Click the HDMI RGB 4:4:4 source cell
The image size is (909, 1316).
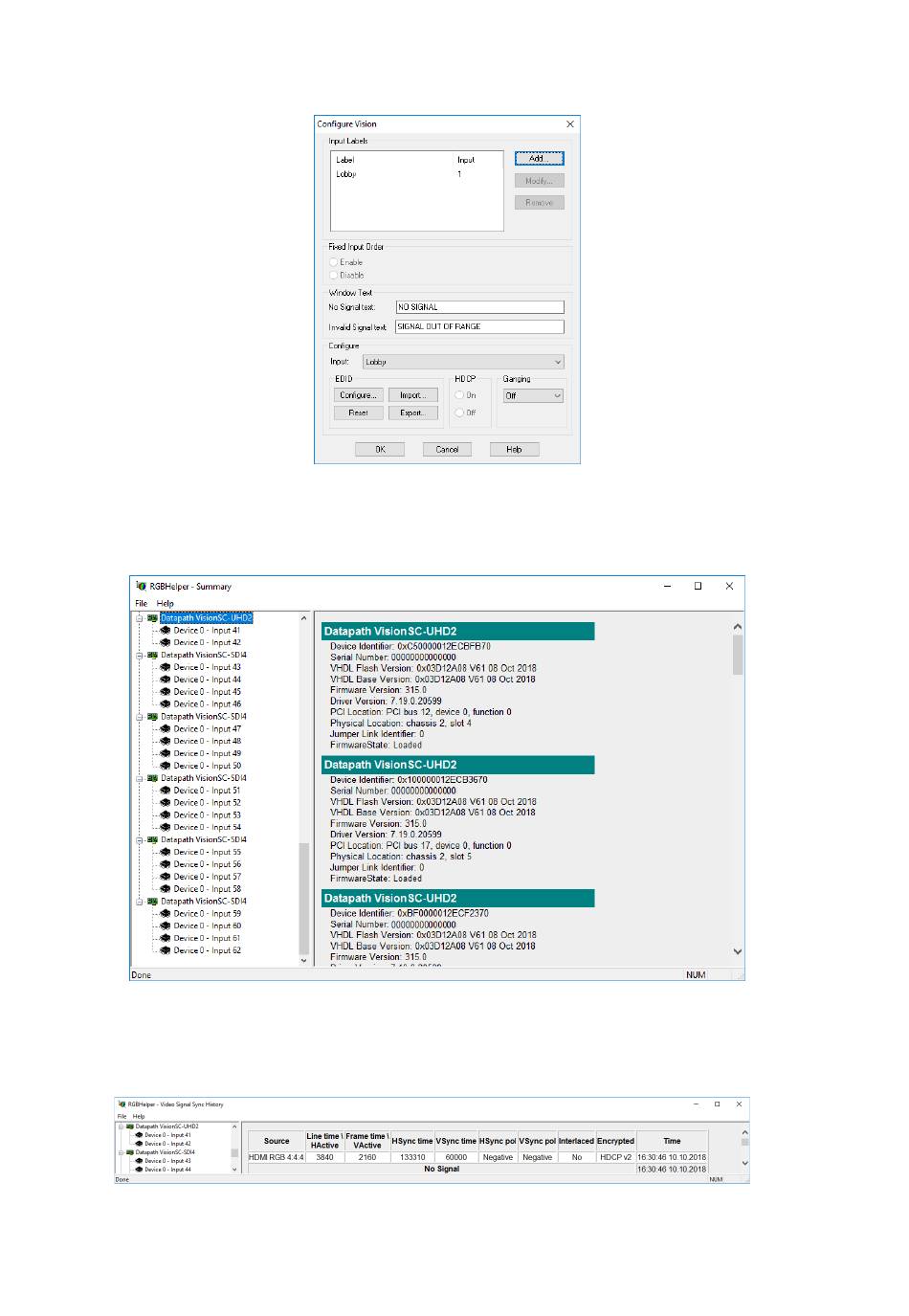277,1157
